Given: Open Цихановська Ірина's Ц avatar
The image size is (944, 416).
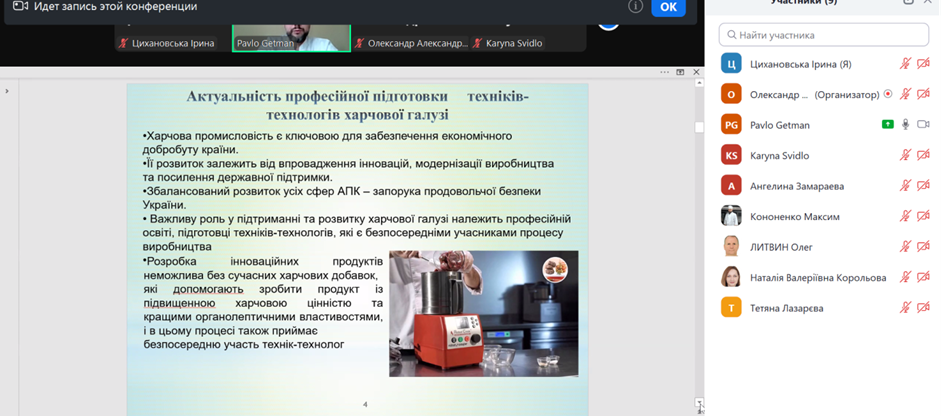Looking at the screenshot, I should [731, 64].
